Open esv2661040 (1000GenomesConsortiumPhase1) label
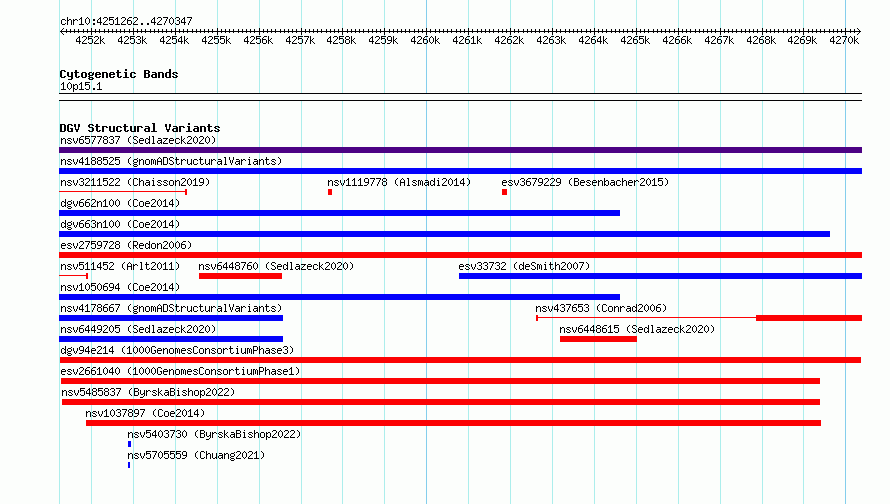The image size is (890, 504). click(180, 371)
